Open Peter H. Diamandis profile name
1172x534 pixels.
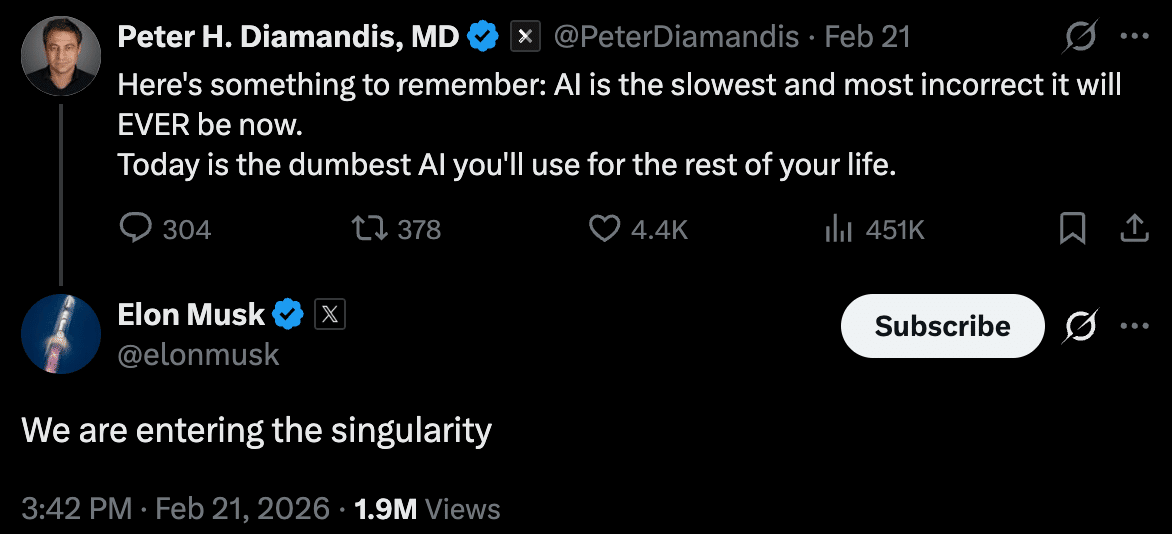pos(288,37)
